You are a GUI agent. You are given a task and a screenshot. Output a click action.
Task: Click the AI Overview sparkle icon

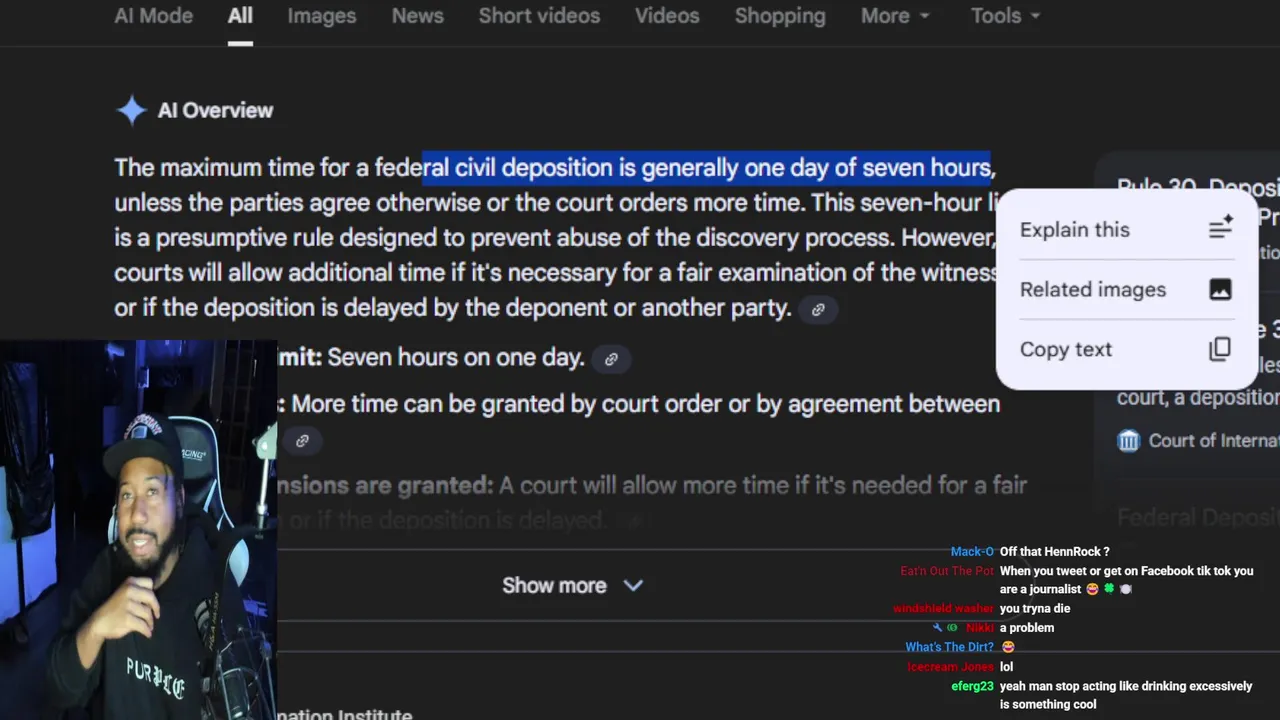point(131,110)
